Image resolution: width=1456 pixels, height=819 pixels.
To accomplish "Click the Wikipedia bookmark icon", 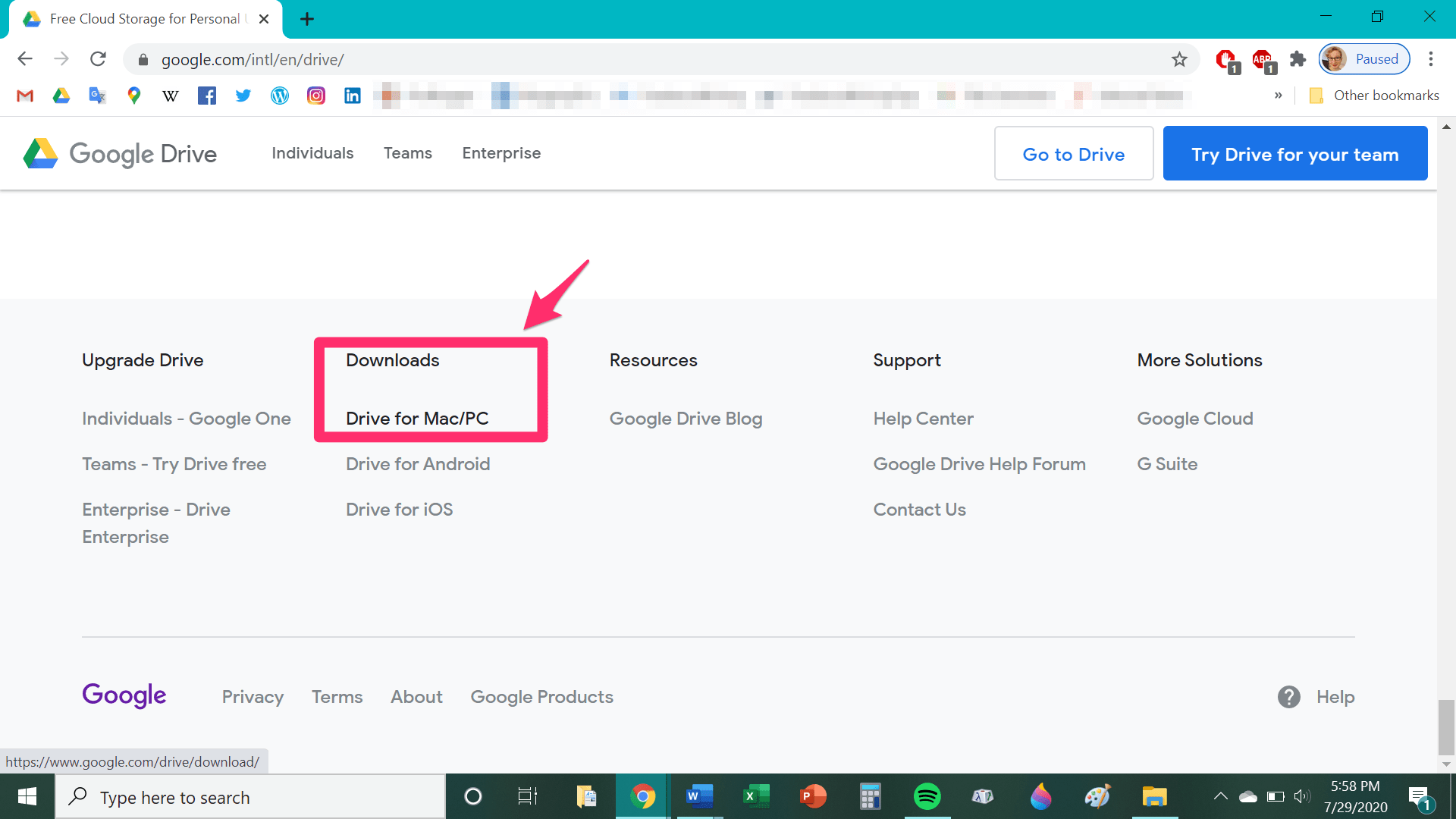I will pyautogui.click(x=171, y=96).
